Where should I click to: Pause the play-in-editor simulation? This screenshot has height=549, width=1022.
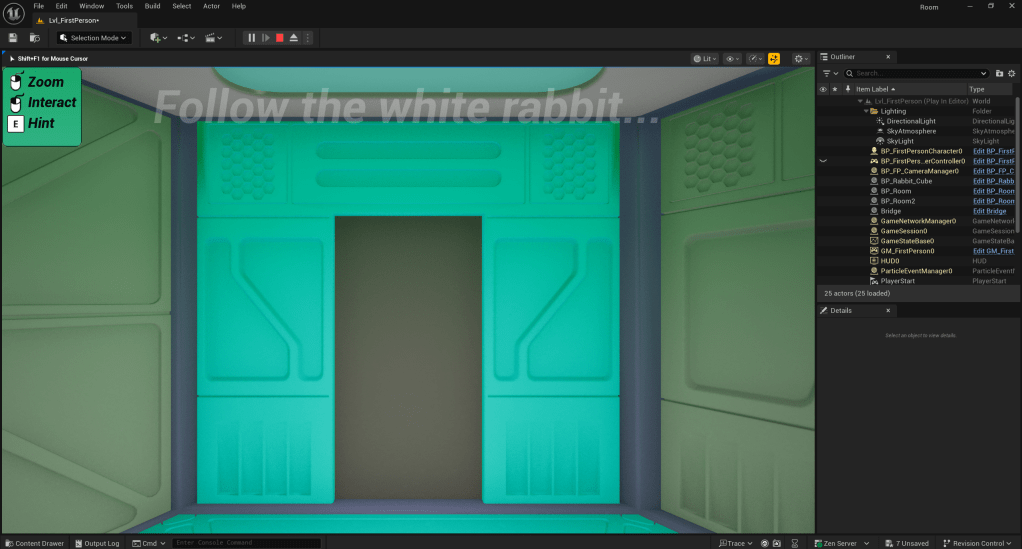click(x=252, y=38)
